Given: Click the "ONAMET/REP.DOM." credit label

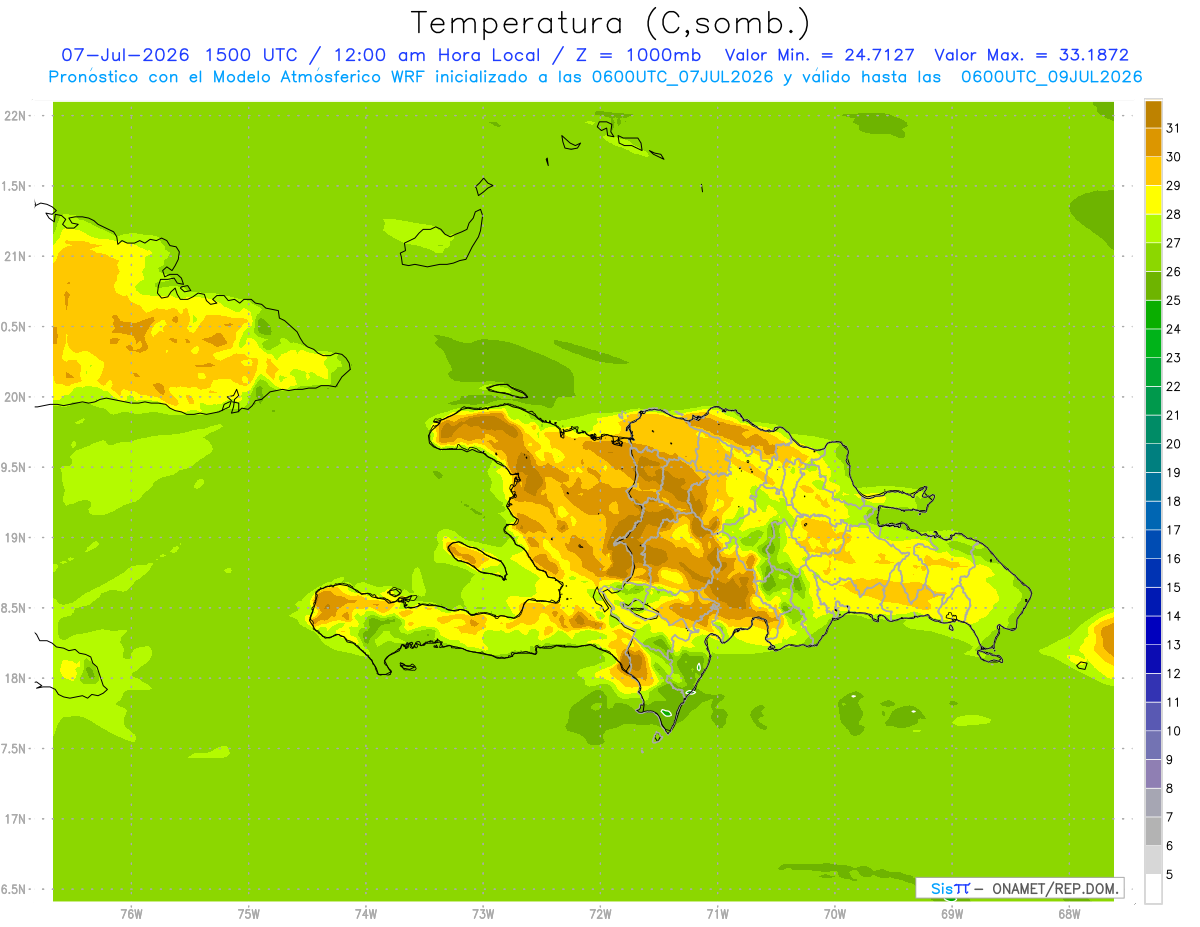Looking at the screenshot, I should (x=1054, y=888).
